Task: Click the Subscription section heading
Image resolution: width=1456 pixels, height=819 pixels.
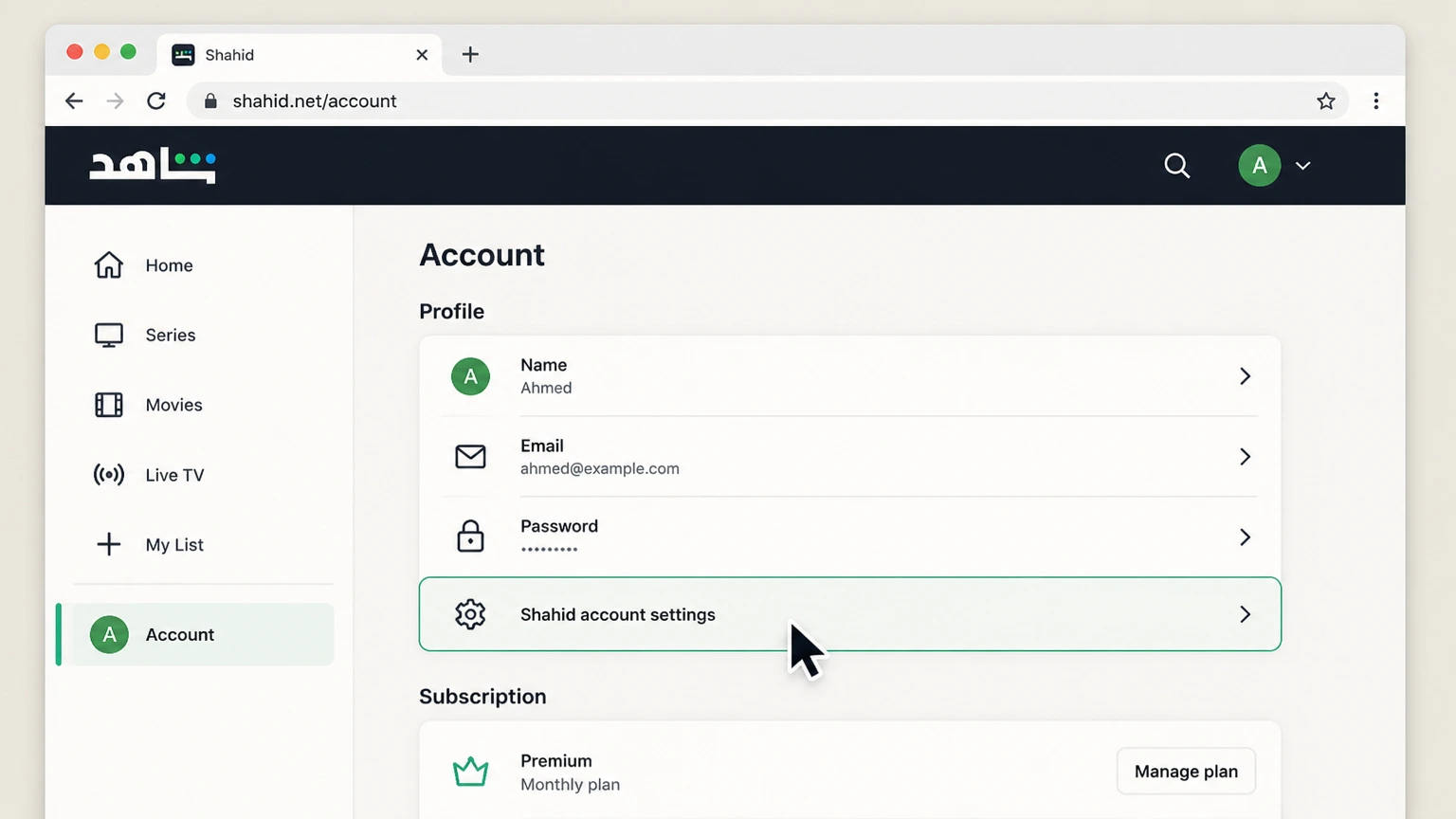Action: 482,697
